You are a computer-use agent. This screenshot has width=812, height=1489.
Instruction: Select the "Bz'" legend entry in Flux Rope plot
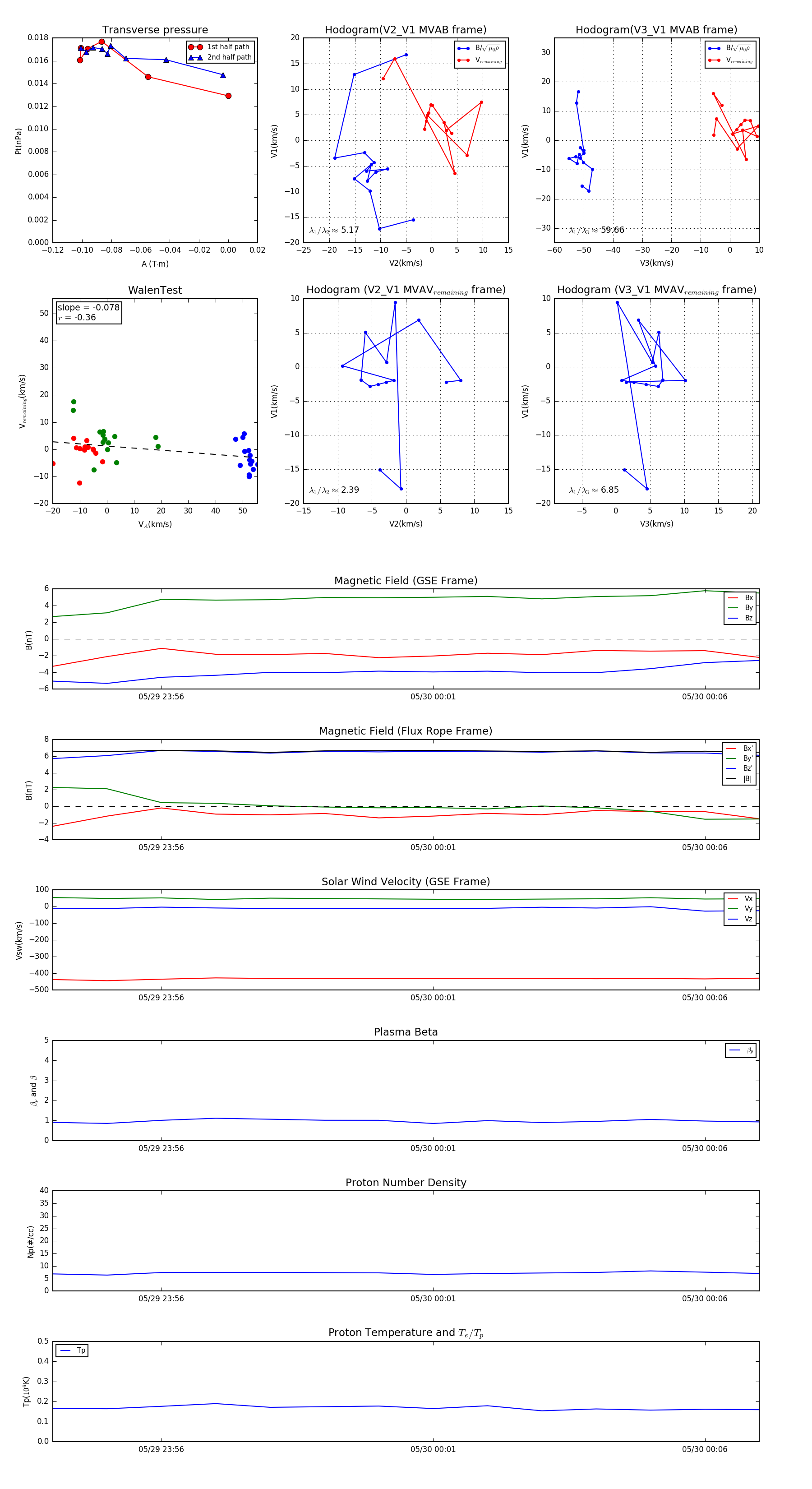tap(739, 769)
